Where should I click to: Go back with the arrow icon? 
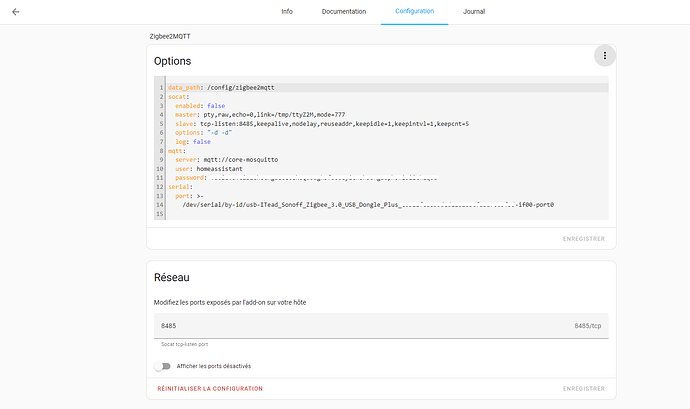click(x=16, y=12)
